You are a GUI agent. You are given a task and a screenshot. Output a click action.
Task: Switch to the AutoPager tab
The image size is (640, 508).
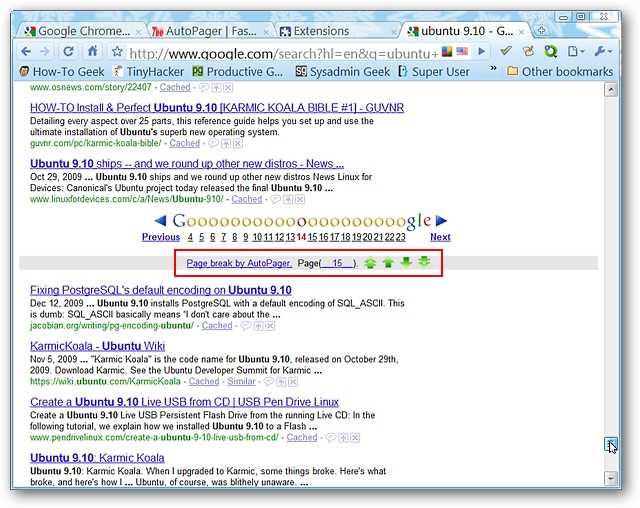(x=209, y=31)
